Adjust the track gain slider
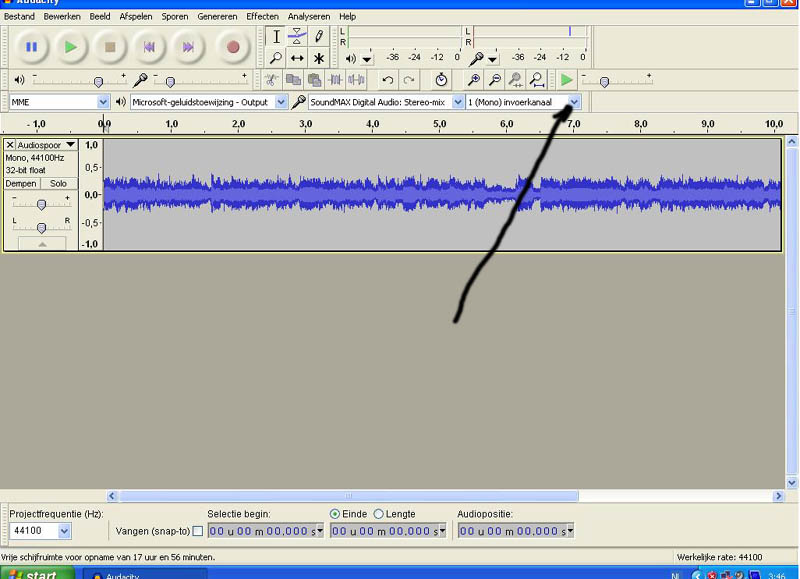 (x=41, y=204)
